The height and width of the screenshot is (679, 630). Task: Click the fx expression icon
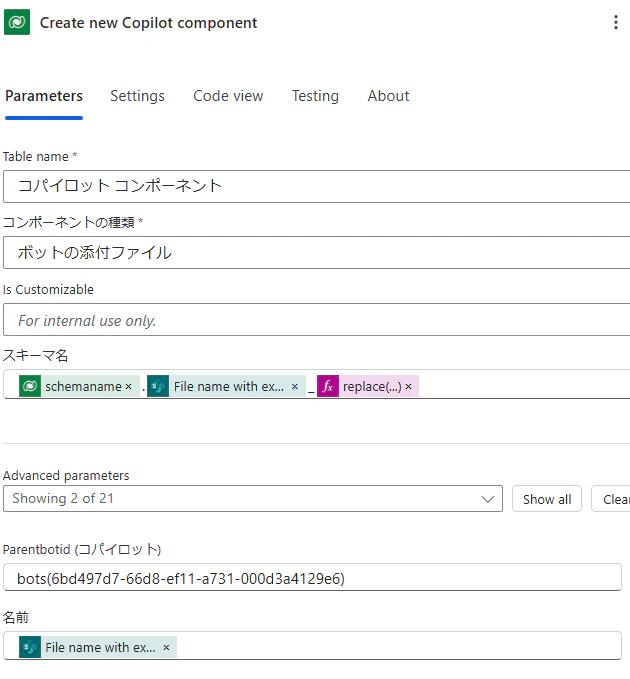[x=328, y=386]
